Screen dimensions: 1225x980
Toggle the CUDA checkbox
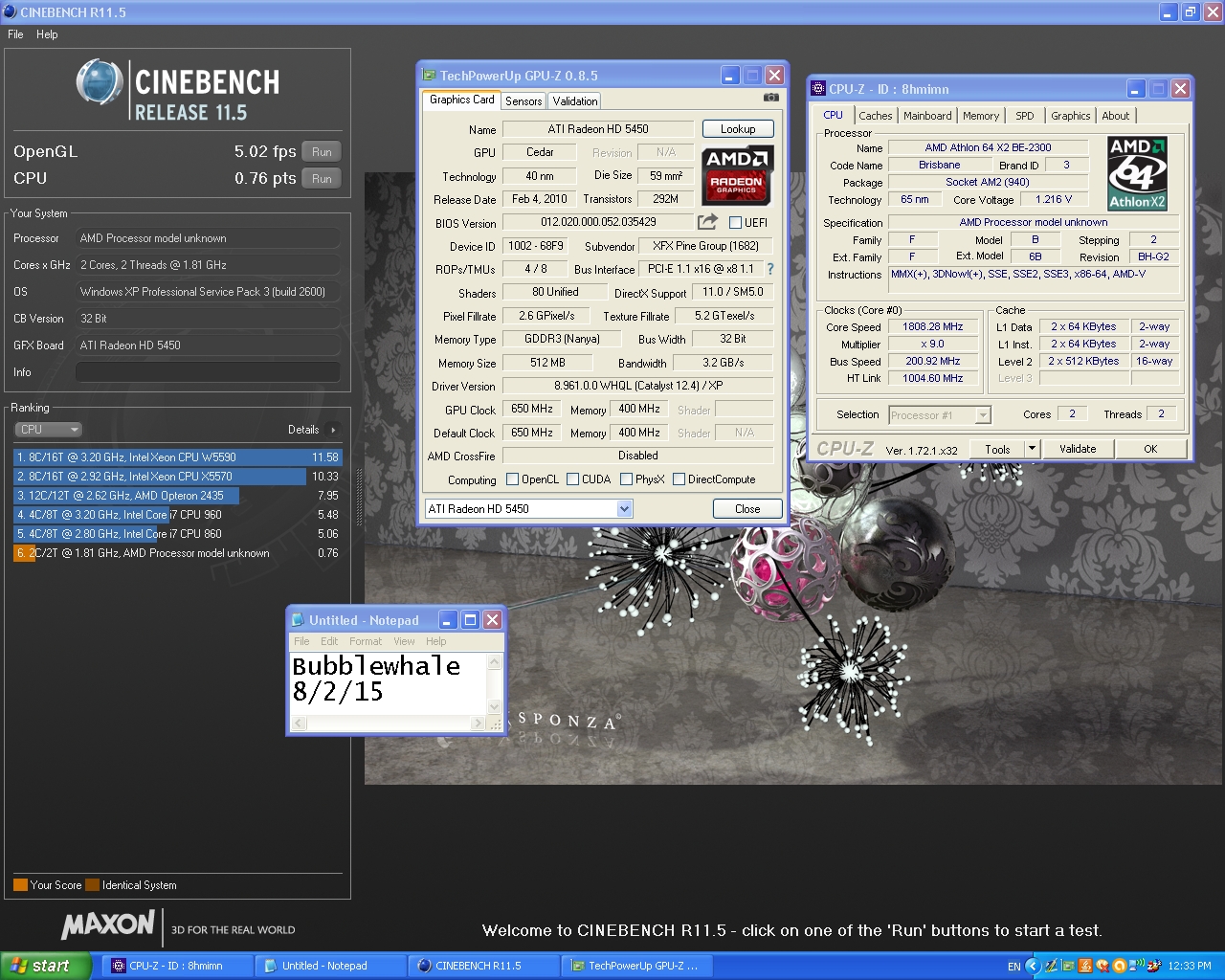tap(572, 479)
